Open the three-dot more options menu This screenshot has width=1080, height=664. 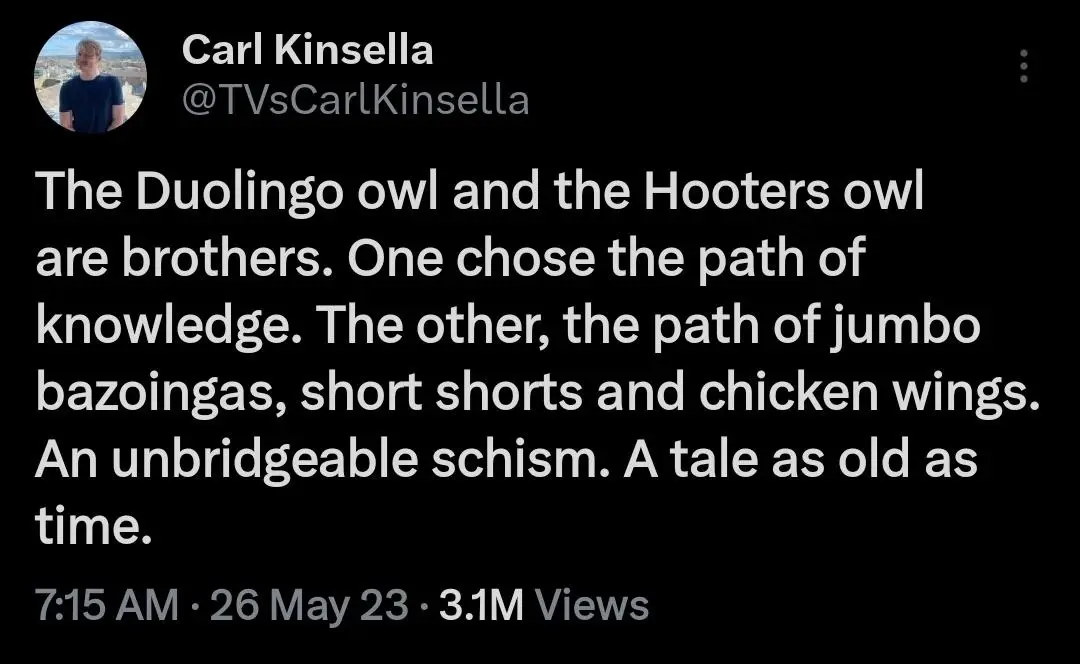[x=1022, y=67]
